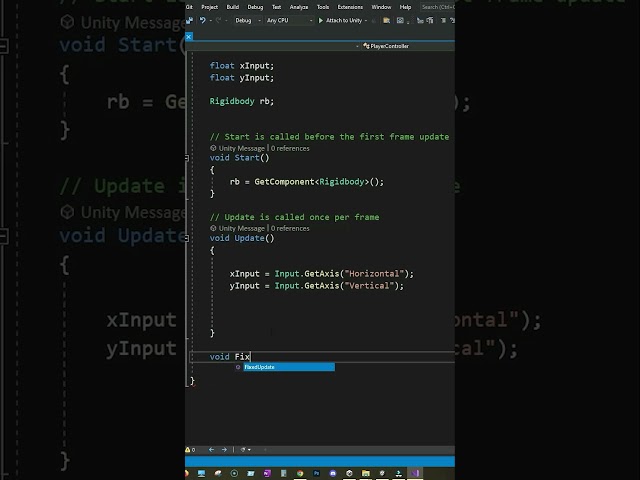The width and height of the screenshot is (640, 480).
Task: Open the Any CPU platform dropdown
Action: point(289,20)
